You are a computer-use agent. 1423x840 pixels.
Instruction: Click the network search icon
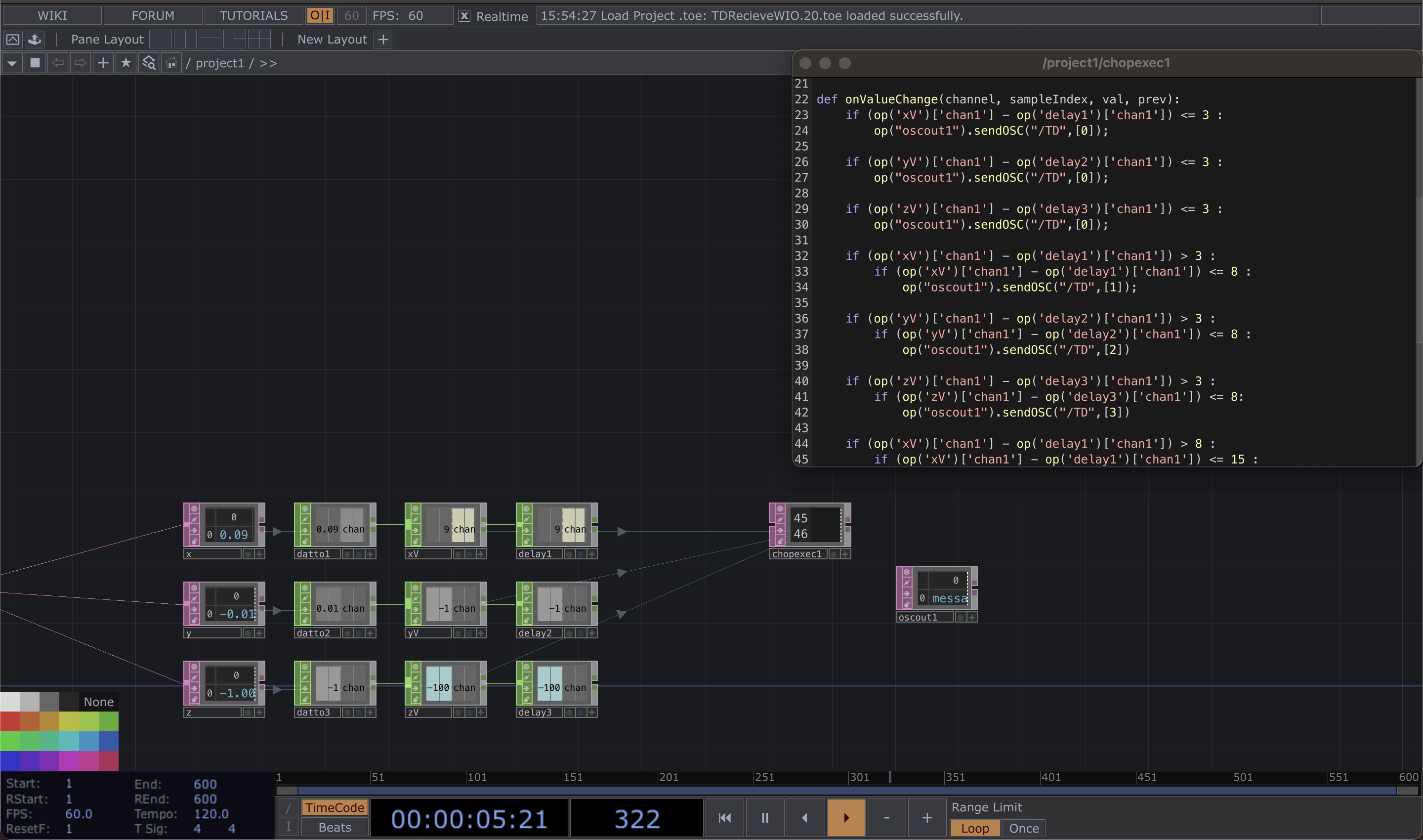coord(148,63)
